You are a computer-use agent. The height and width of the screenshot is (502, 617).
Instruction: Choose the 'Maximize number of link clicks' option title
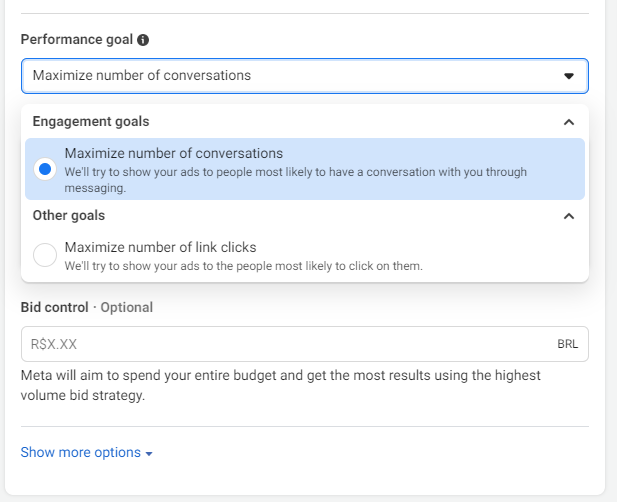coord(161,247)
